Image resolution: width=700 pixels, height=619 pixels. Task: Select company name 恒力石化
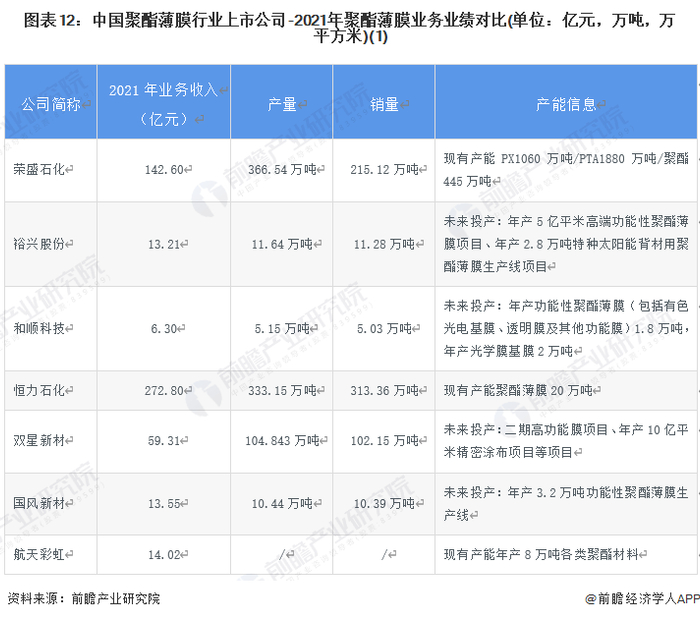tap(39, 391)
